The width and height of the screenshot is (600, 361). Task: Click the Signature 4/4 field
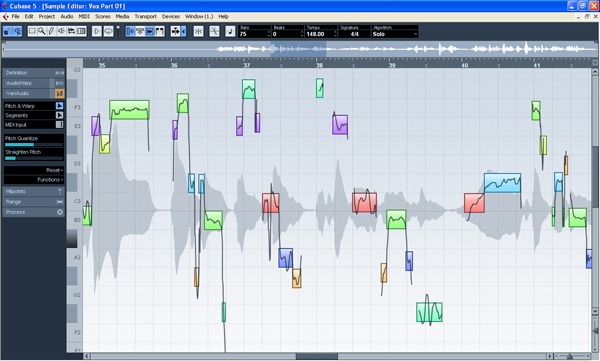coord(354,34)
